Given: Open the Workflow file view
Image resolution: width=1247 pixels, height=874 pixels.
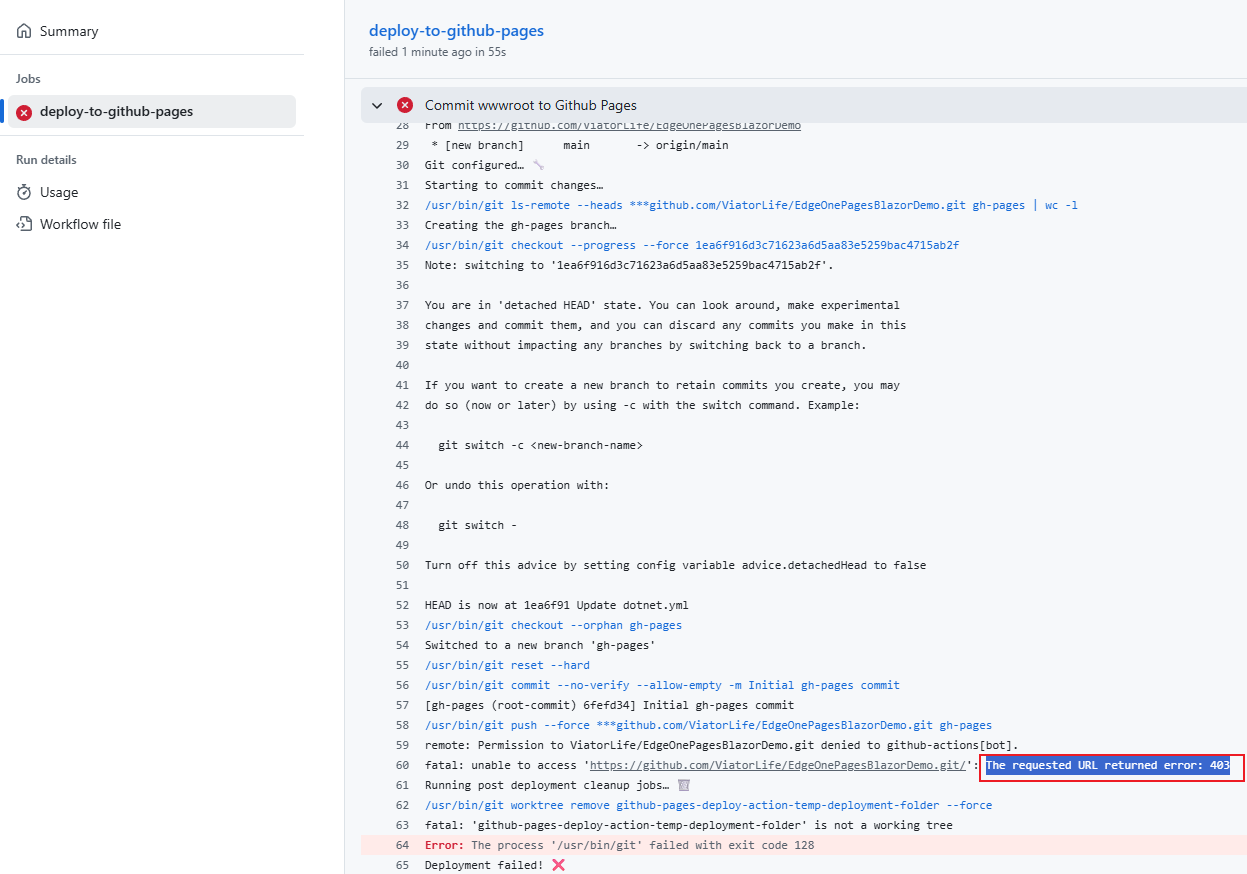Looking at the screenshot, I should [80, 224].
